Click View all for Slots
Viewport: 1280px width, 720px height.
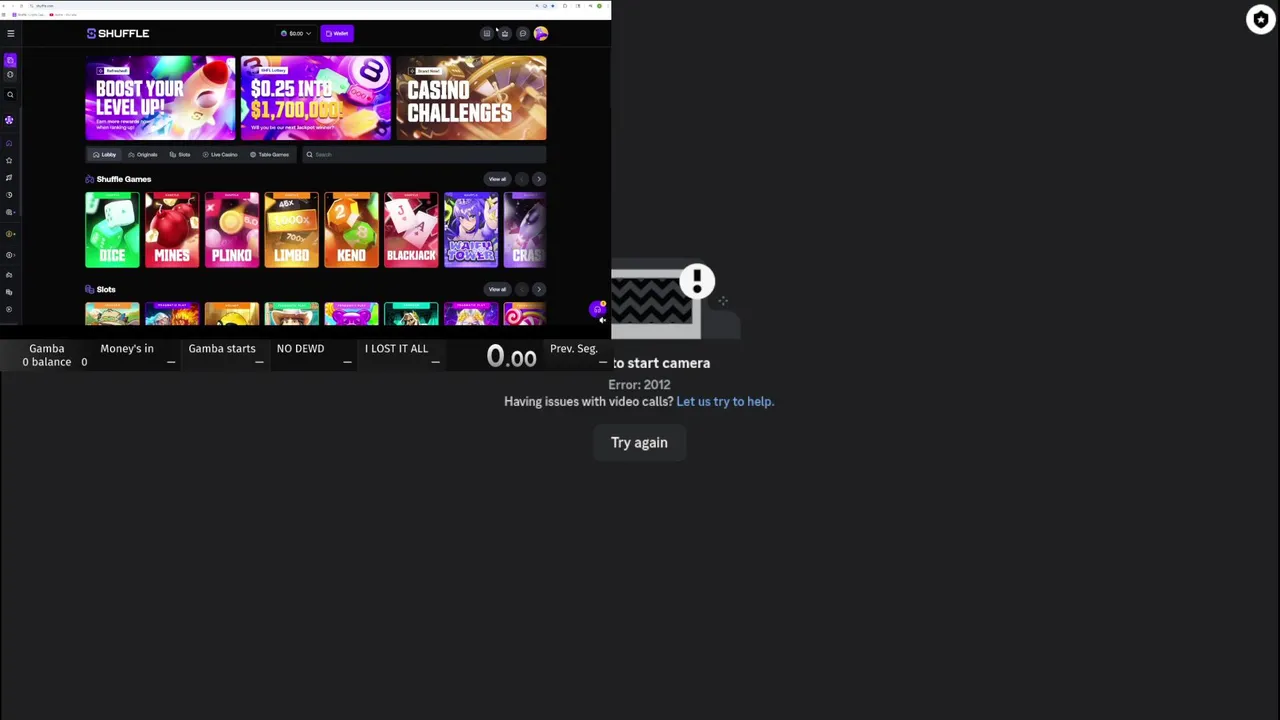497,289
